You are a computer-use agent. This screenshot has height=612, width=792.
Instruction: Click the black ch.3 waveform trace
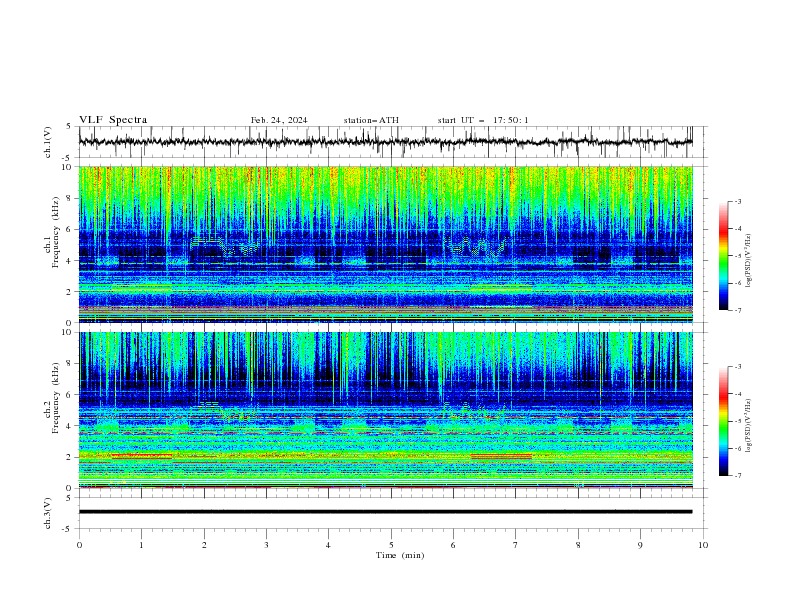pos(385,512)
